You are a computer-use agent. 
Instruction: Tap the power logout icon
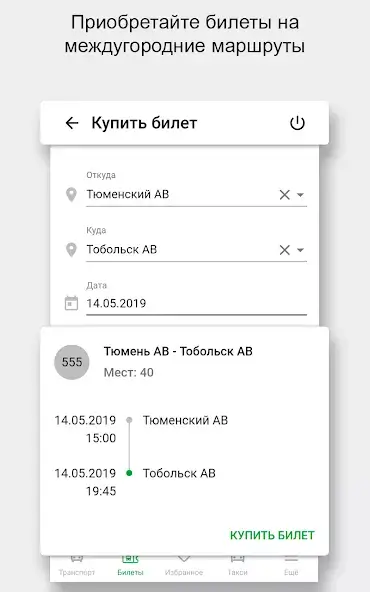(297, 123)
